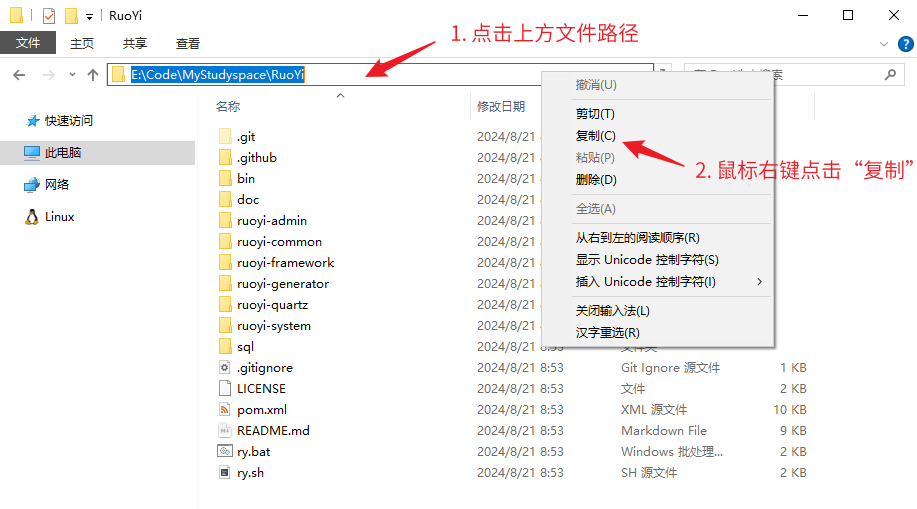Choose 复制(C) in the context menu
Screen dimensions: 917x509
pyautogui.click(x=596, y=136)
